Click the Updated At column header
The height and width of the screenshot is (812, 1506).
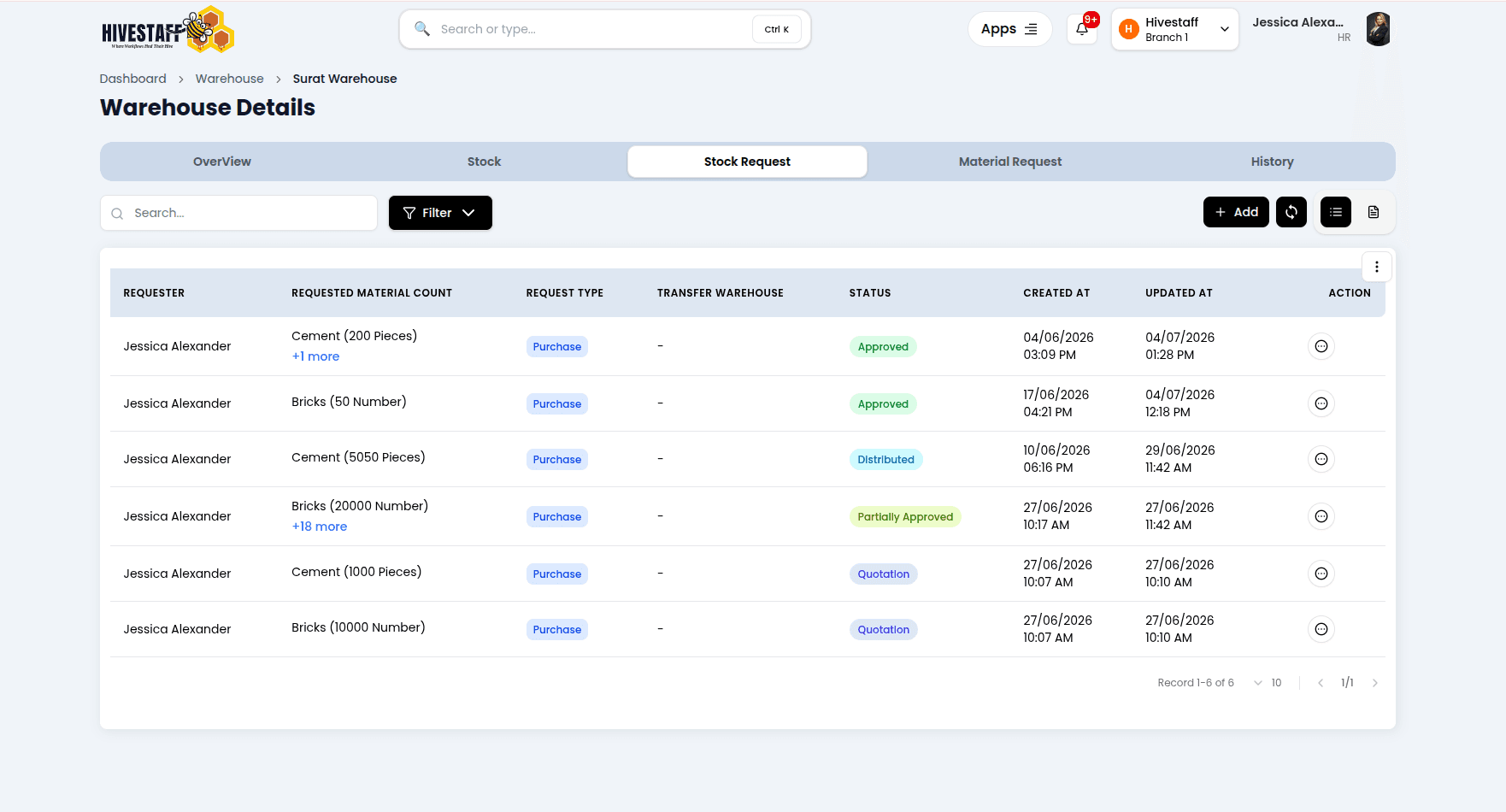tap(1179, 293)
